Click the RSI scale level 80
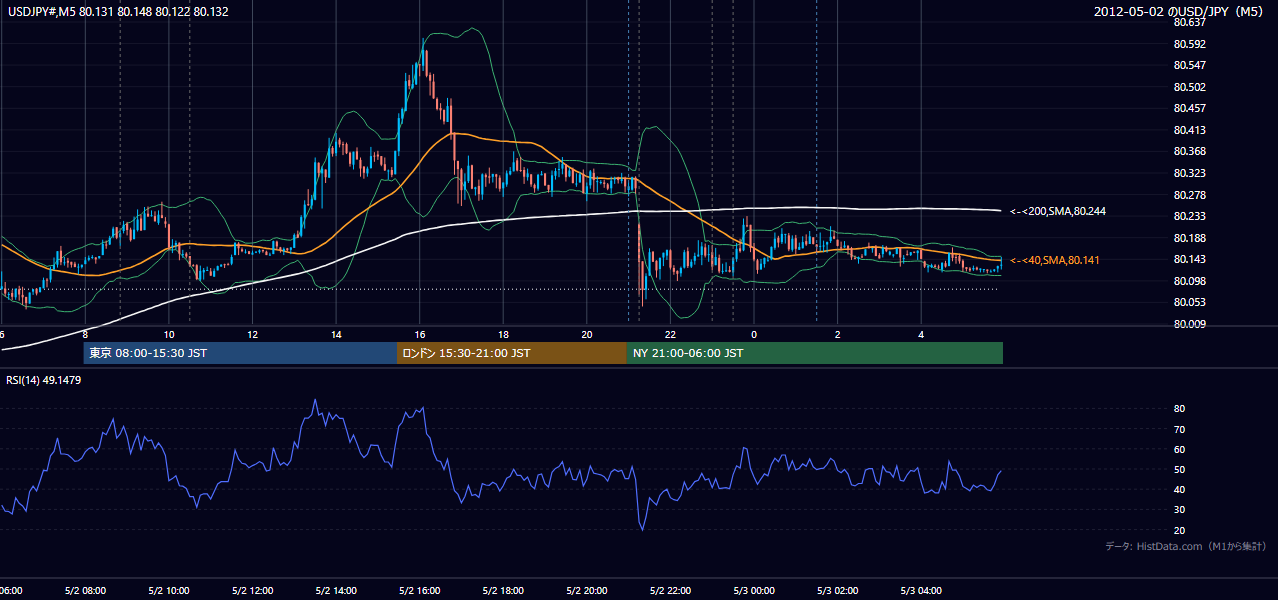Image resolution: width=1278 pixels, height=600 pixels. pyautogui.click(x=1179, y=409)
